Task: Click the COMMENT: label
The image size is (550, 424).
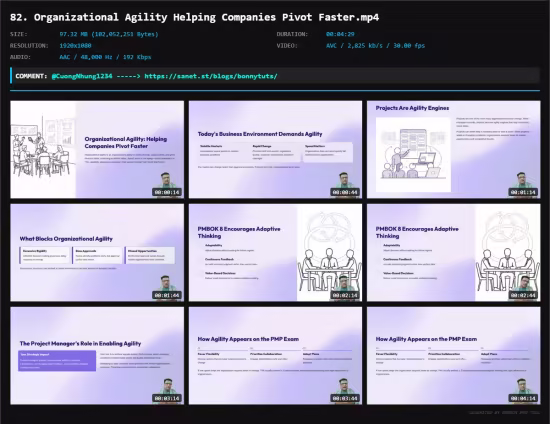Action: coord(31,76)
